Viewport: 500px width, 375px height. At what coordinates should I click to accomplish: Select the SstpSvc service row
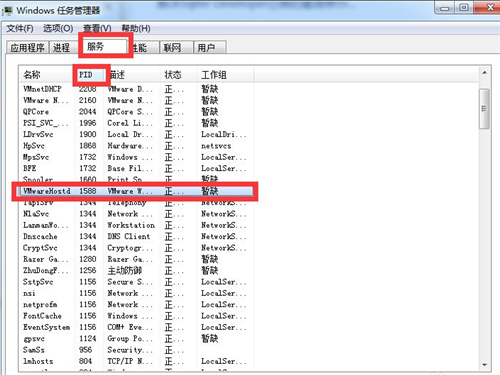click(x=137, y=282)
